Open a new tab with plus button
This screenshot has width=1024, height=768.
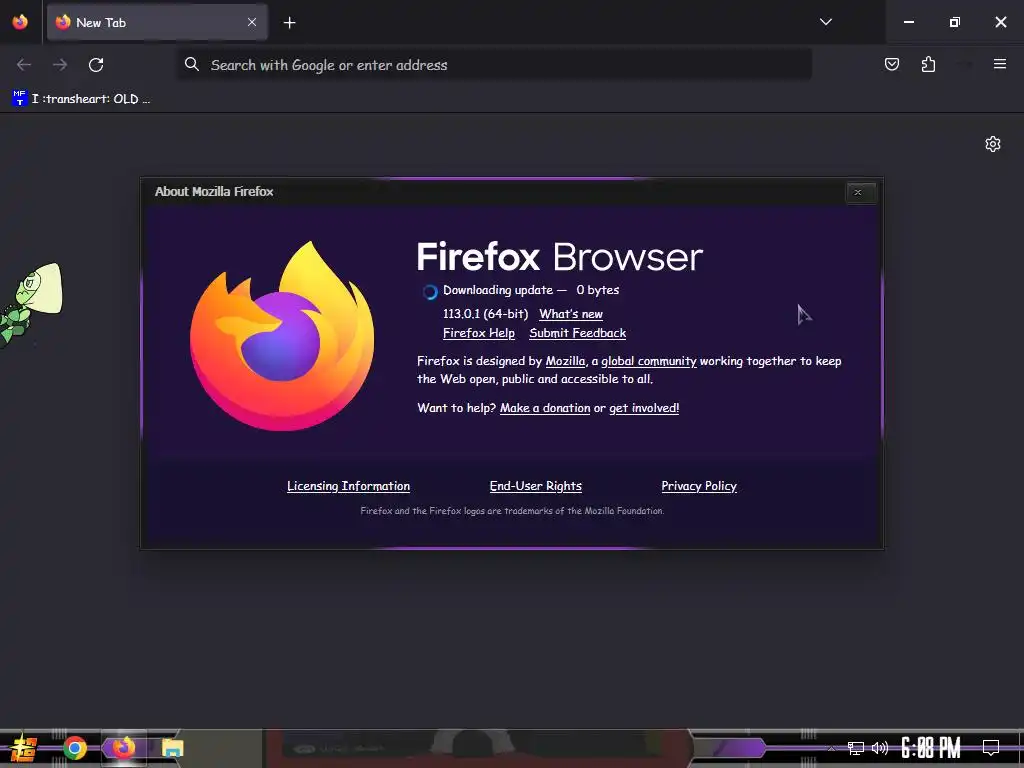289,23
